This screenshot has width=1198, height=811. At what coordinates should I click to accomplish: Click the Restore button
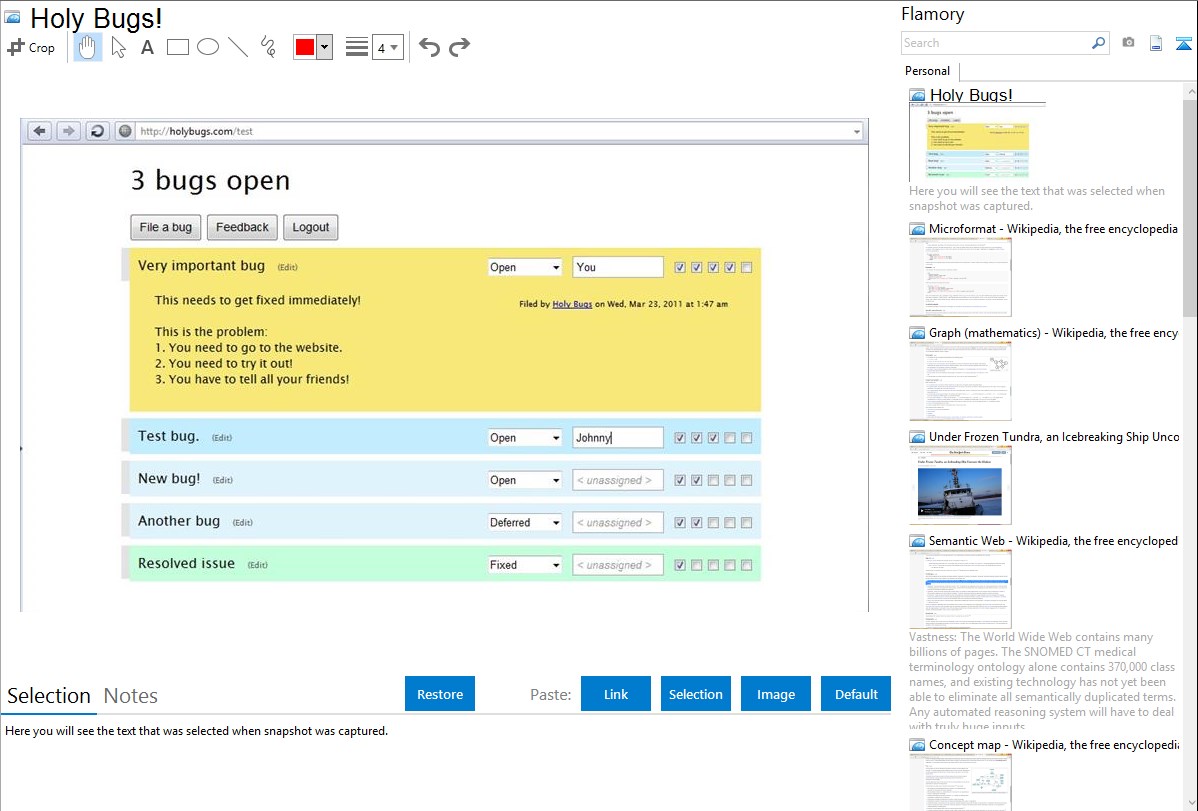click(x=440, y=694)
